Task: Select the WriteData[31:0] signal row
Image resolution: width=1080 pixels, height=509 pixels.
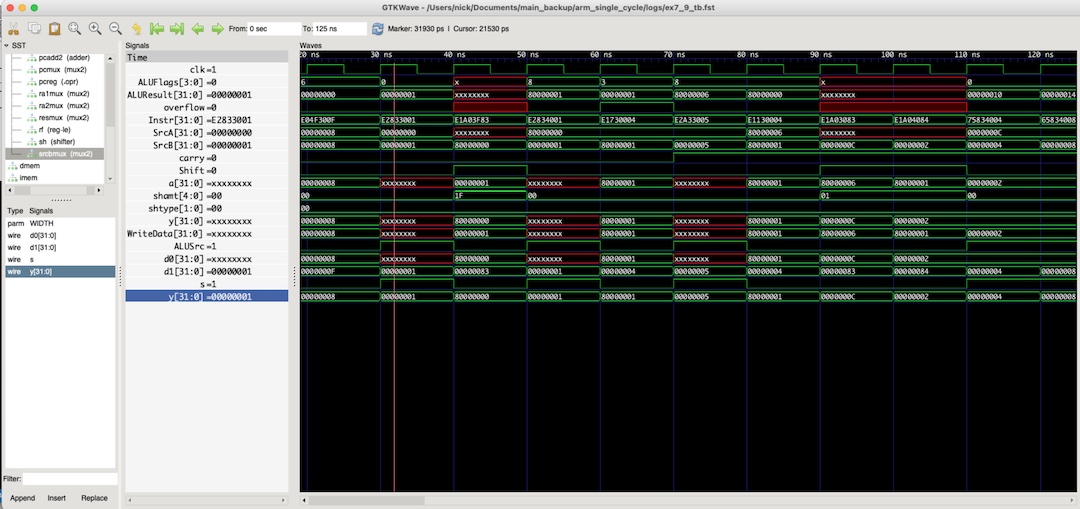Action: pyautogui.click(x=207, y=234)
